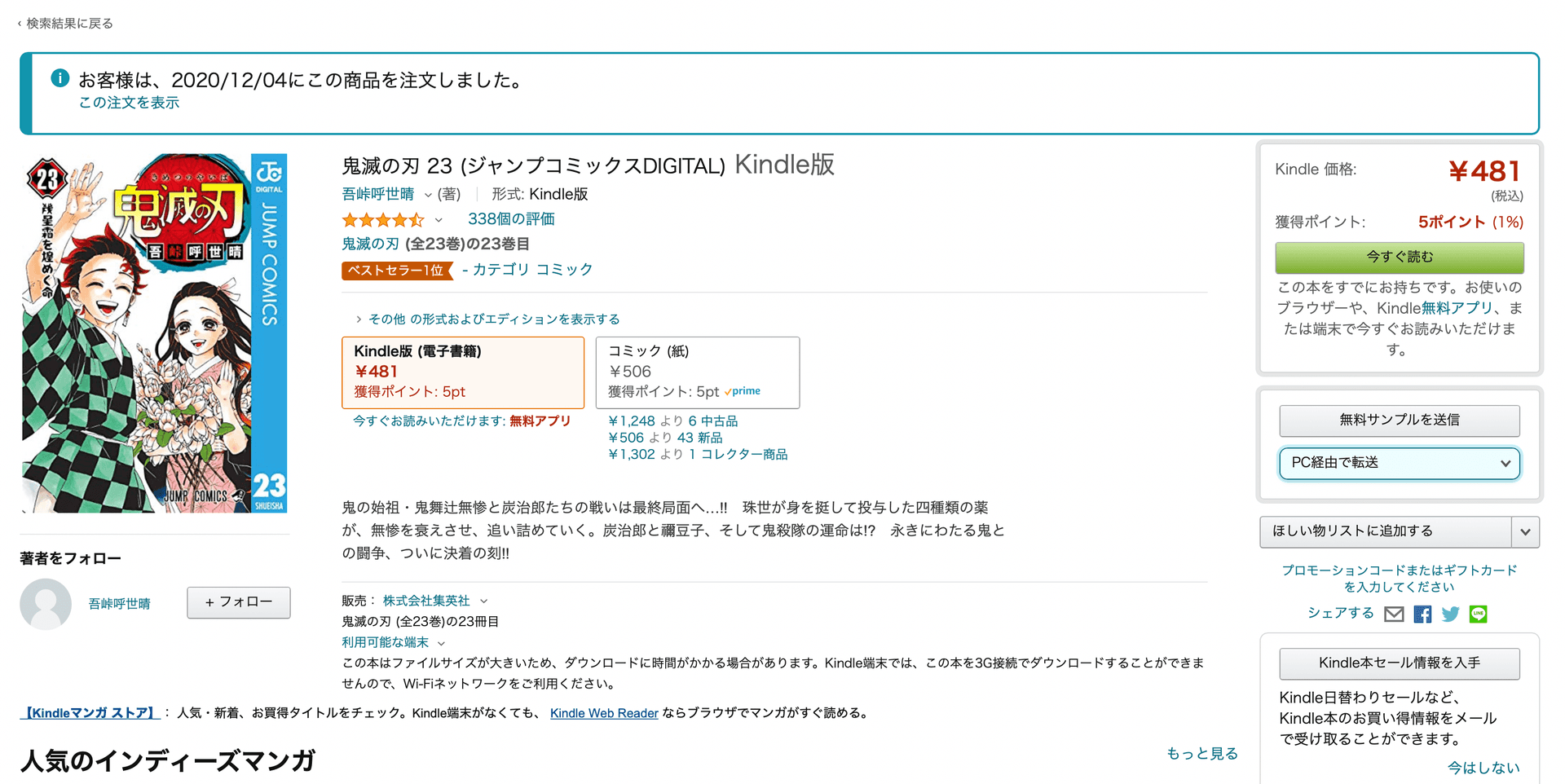This screenshot has height=784, width=1565.
Task: Click 今すぐ読む green button
Action: pos(1400,258)
